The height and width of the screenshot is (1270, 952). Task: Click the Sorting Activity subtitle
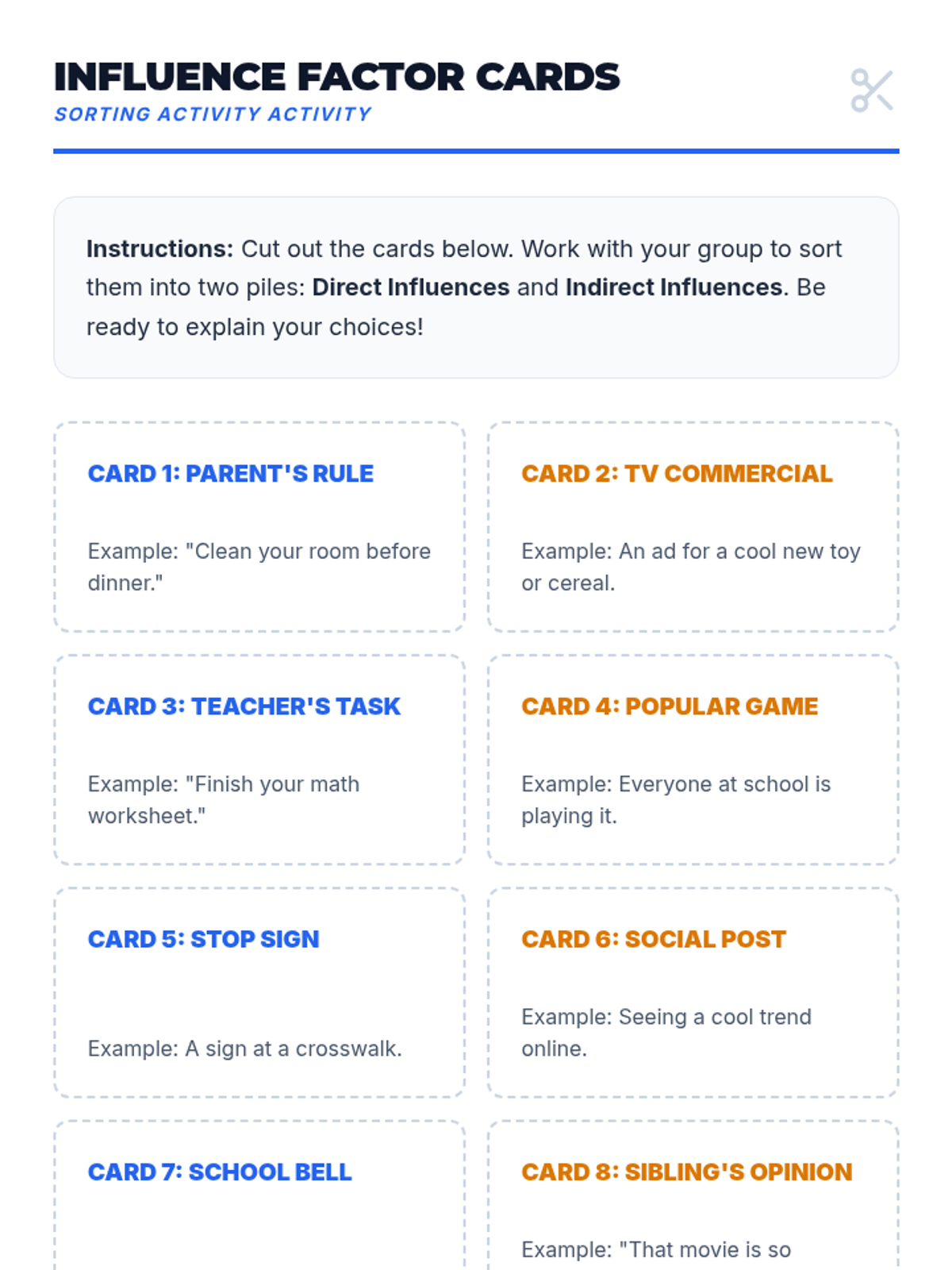pos(213,114)
